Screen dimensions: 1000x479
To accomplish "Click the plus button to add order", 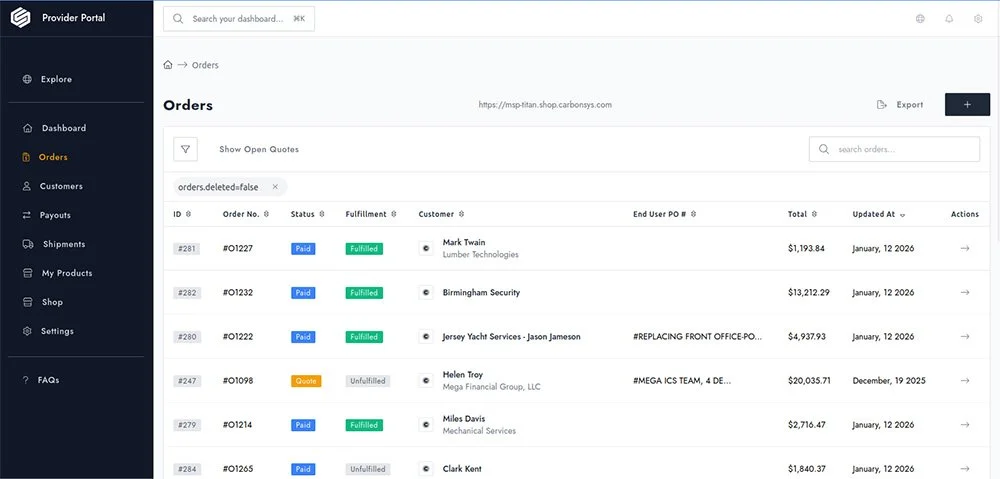I will tap(967, 105).
